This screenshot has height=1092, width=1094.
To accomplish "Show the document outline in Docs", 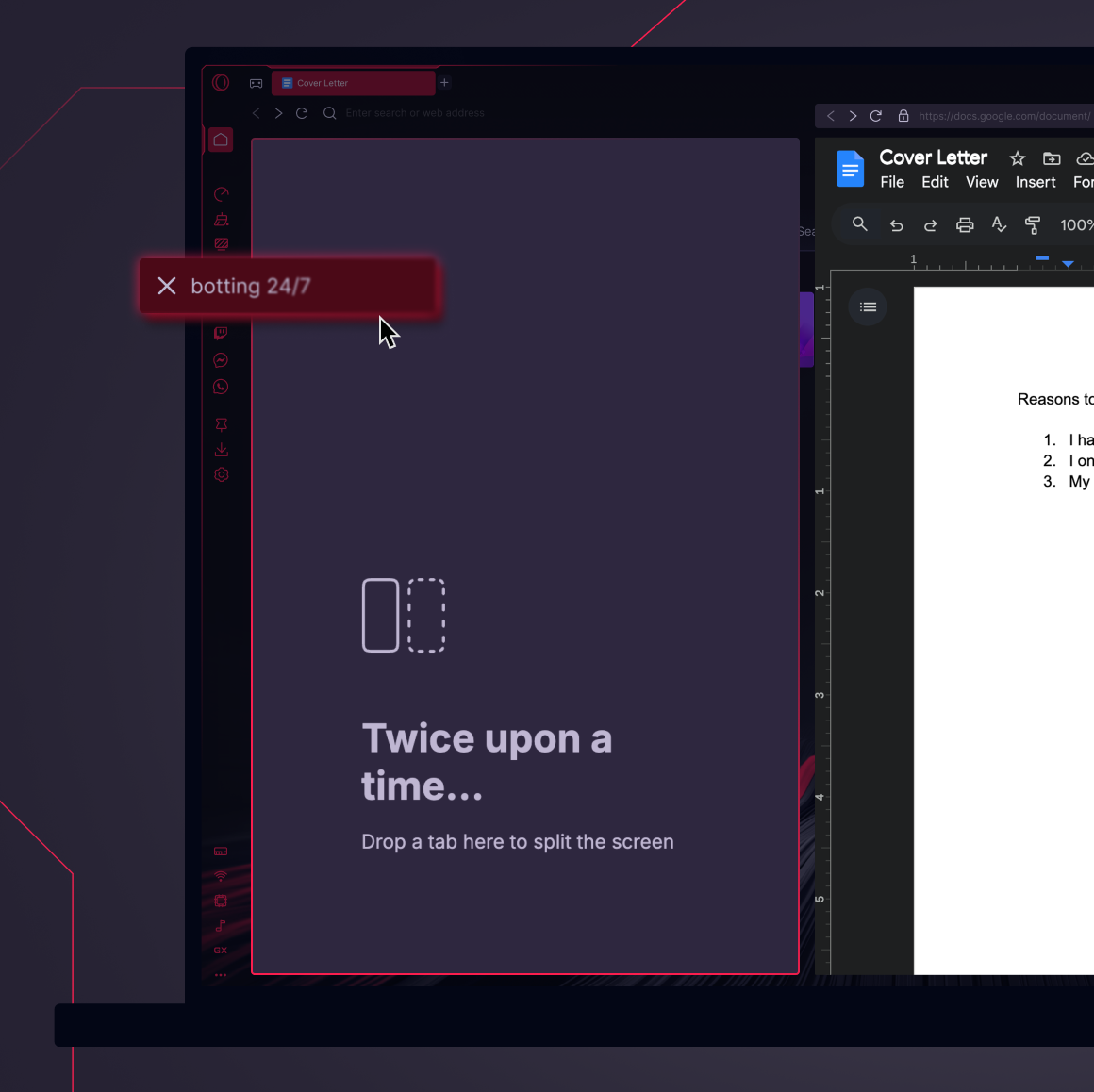I will click(867, 306).
